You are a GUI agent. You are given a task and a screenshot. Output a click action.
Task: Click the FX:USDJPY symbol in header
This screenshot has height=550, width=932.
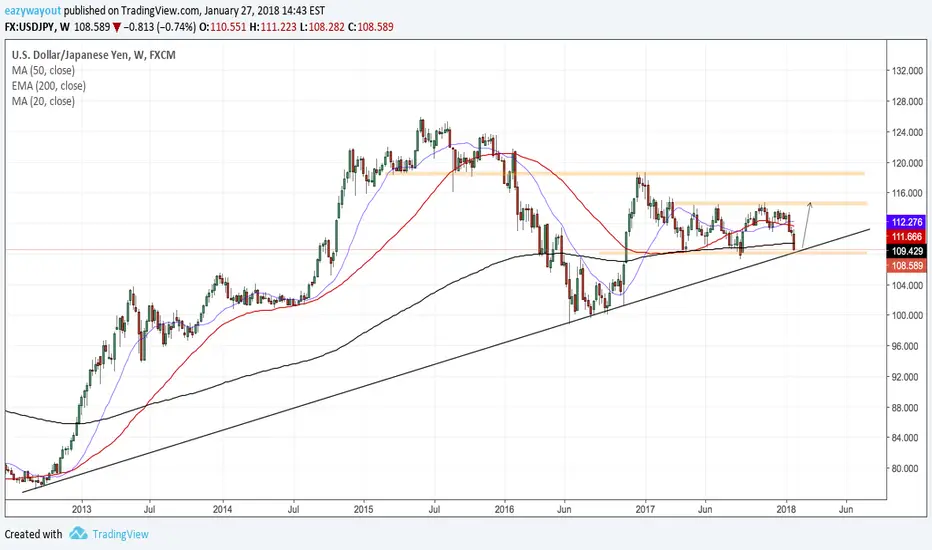pos(30,27)
